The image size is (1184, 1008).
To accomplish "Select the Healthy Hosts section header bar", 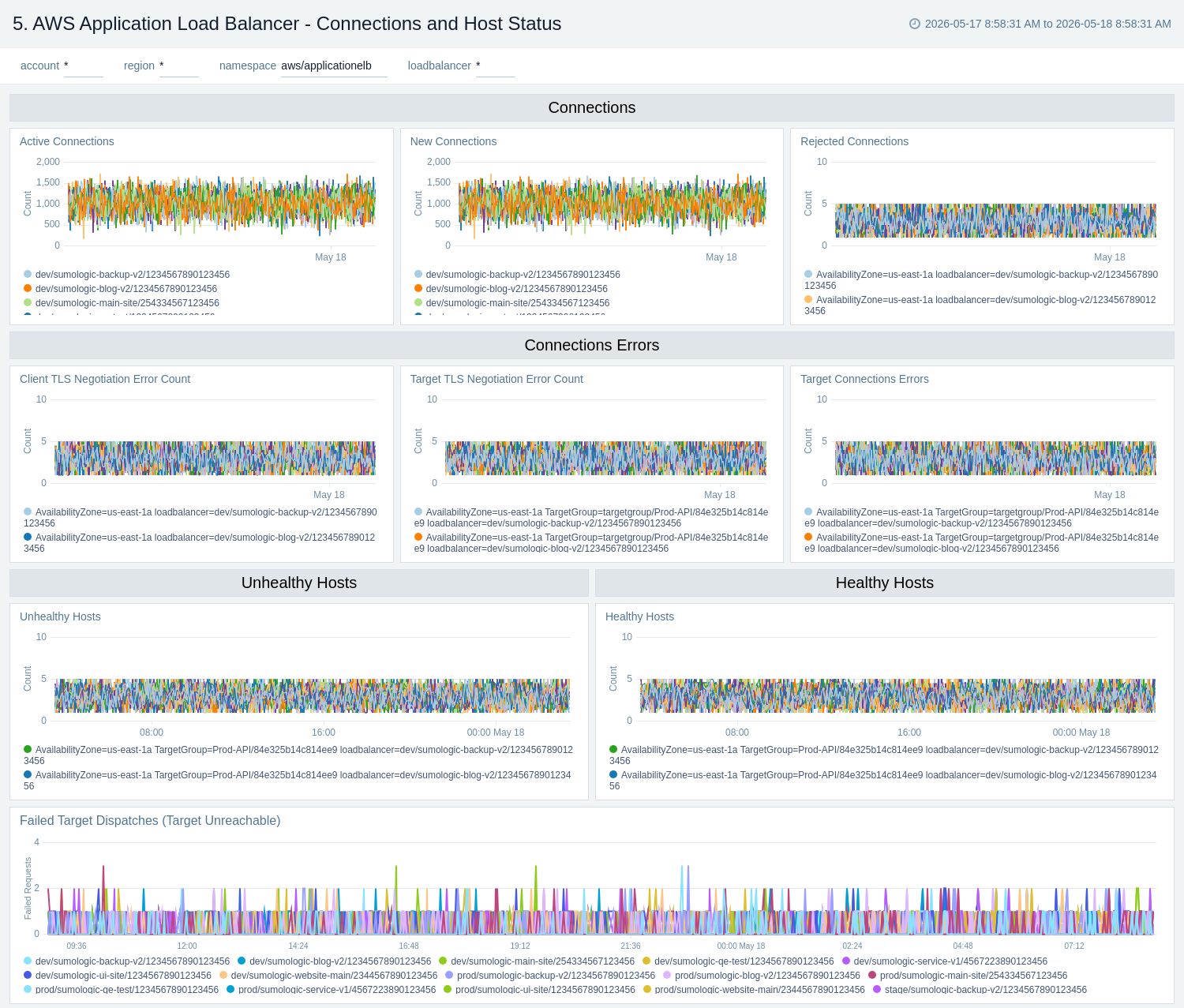I will pos(885,583).
